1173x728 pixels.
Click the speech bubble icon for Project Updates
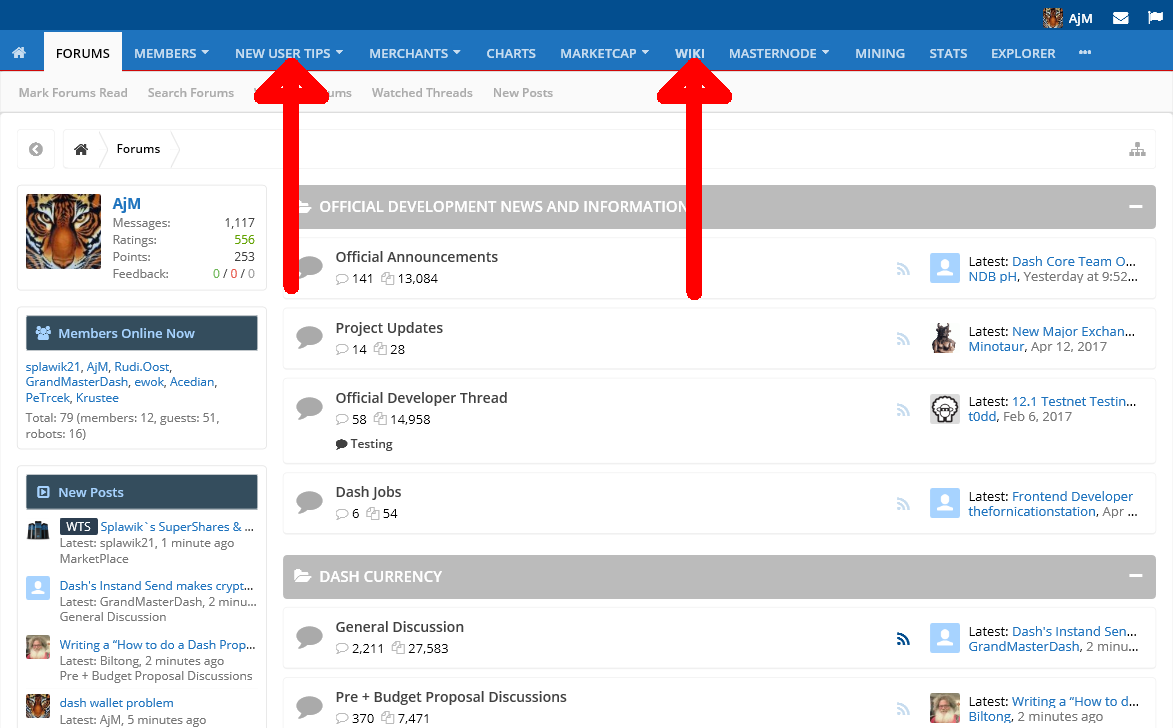coord(309,337)
